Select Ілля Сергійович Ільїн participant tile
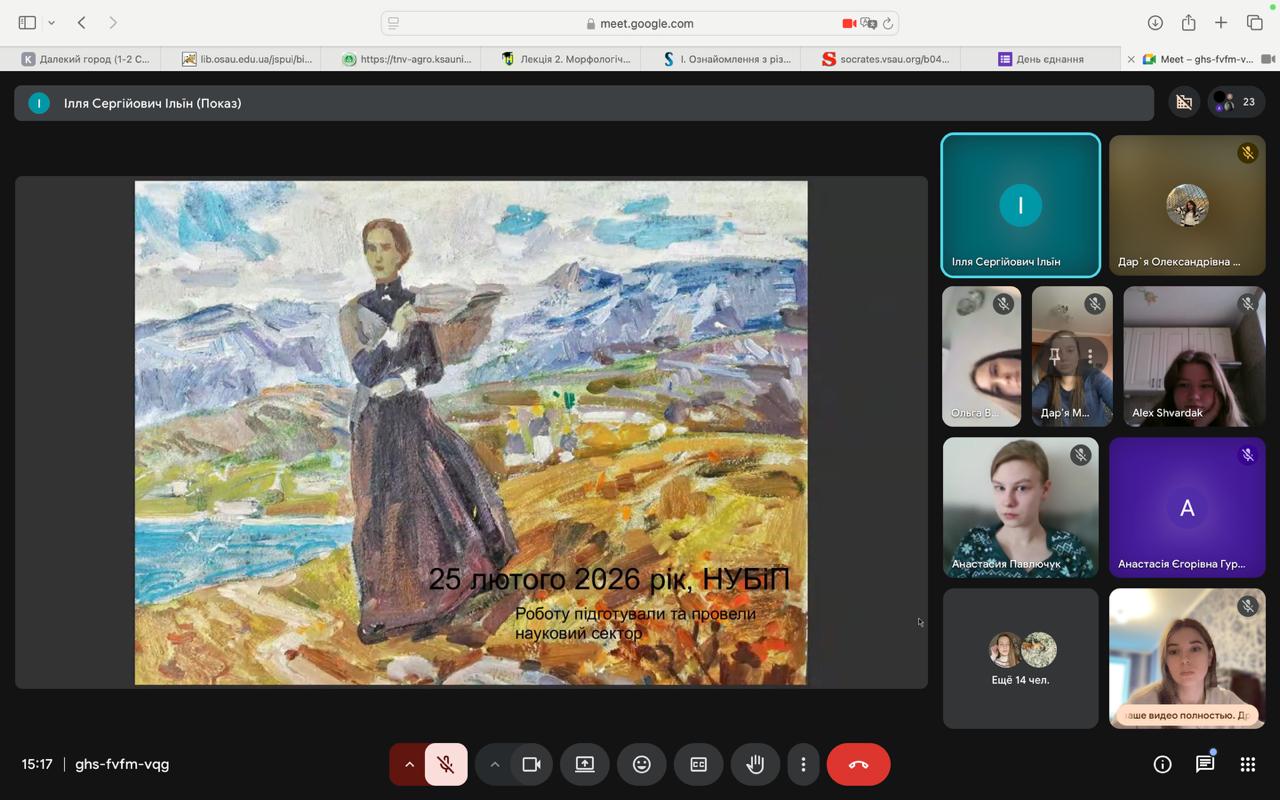1280x800 pixels. pos(1021,205)
